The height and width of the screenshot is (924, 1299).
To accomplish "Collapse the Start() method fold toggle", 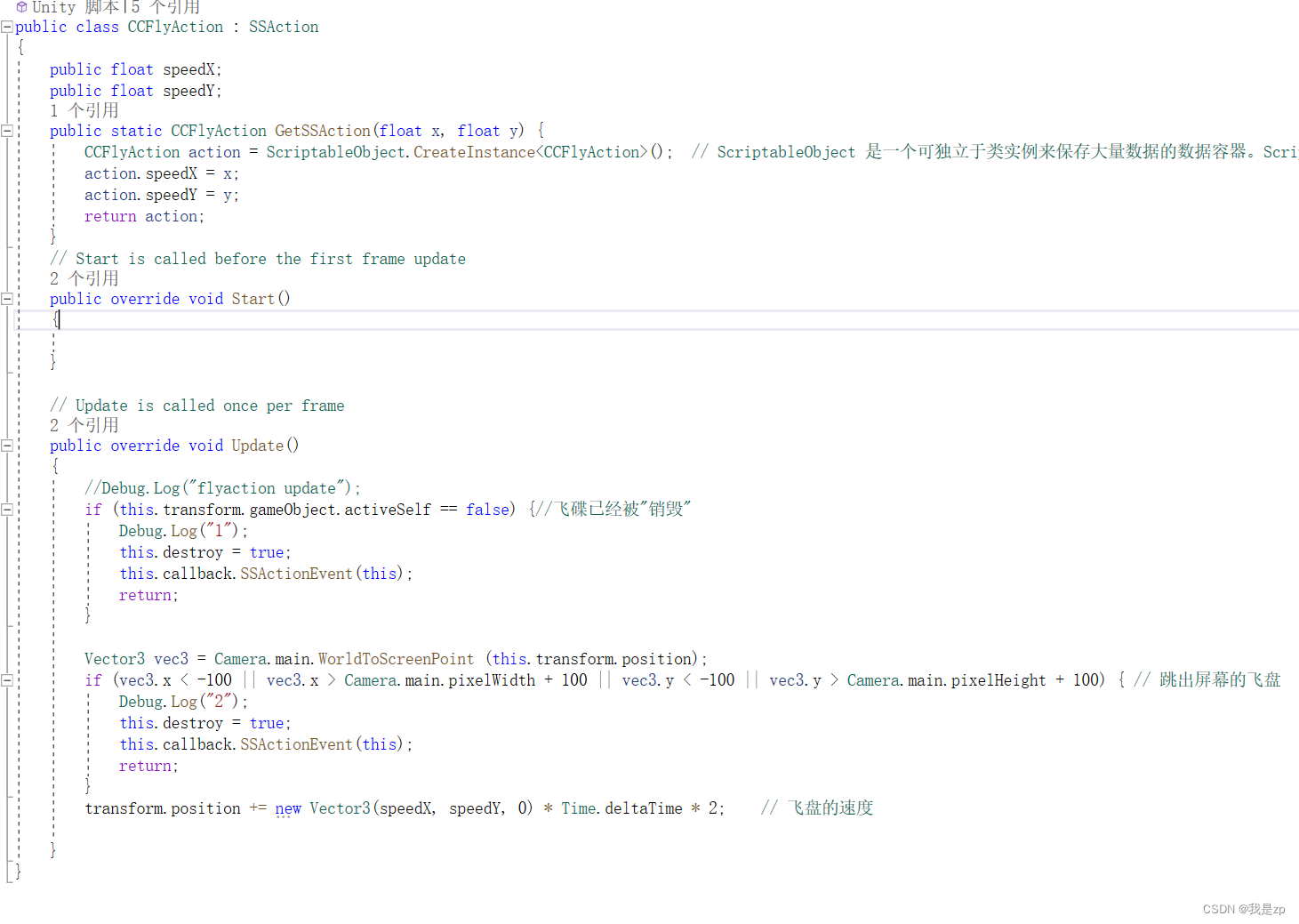I will [7, 299].
